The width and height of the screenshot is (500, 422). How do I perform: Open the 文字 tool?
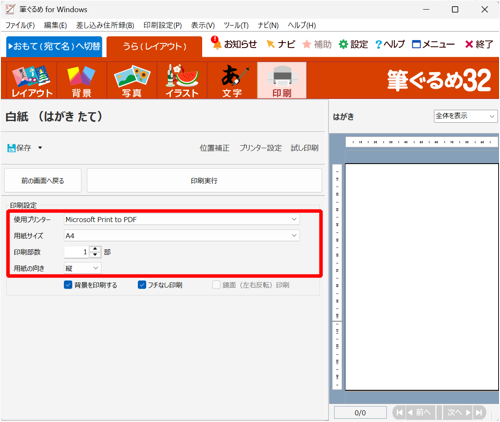pyautogui.click(x=232, y=80)
